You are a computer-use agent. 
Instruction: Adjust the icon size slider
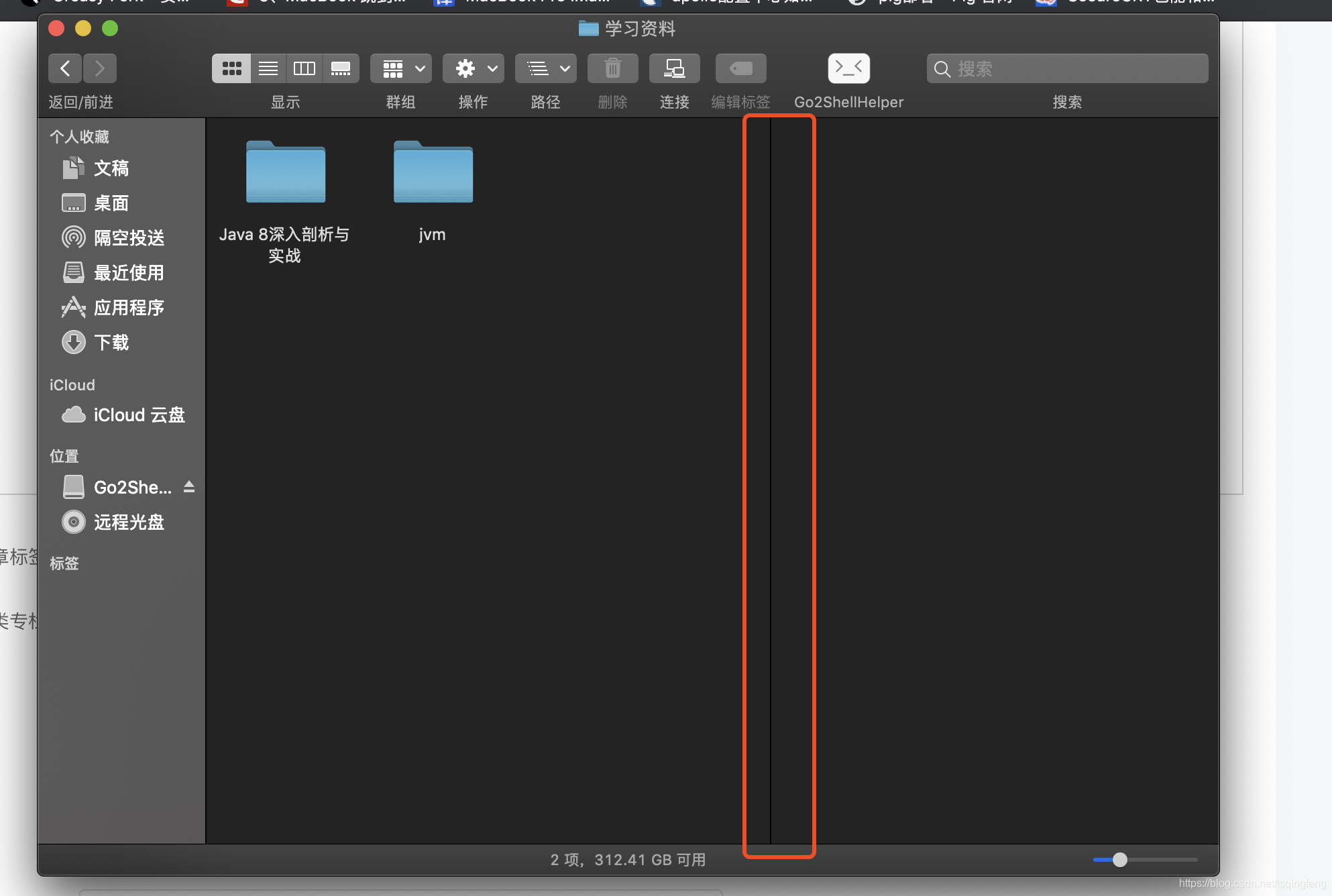(x=1119, y=860)
